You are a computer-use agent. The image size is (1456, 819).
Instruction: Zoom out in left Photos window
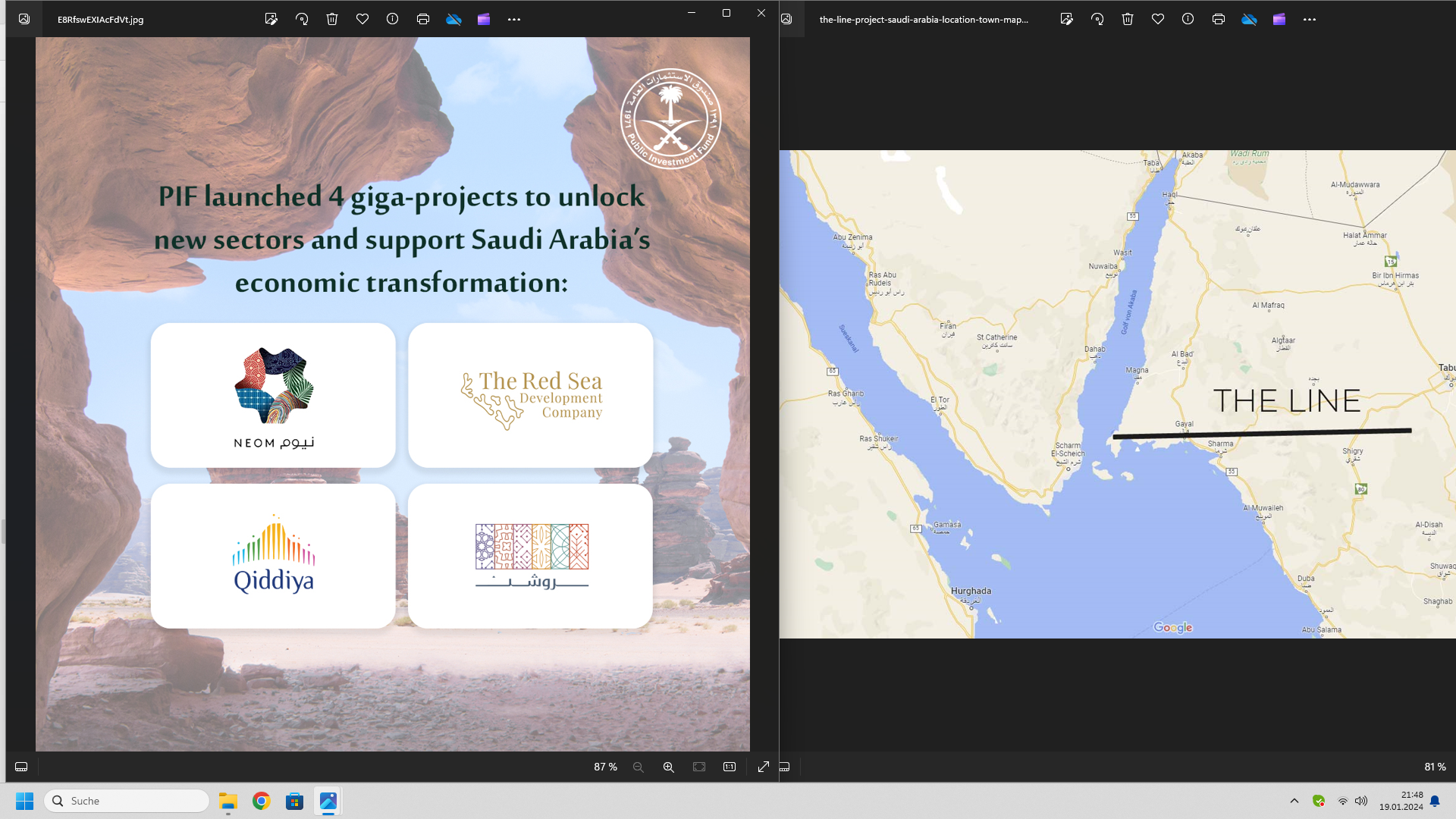pos(639,767)
